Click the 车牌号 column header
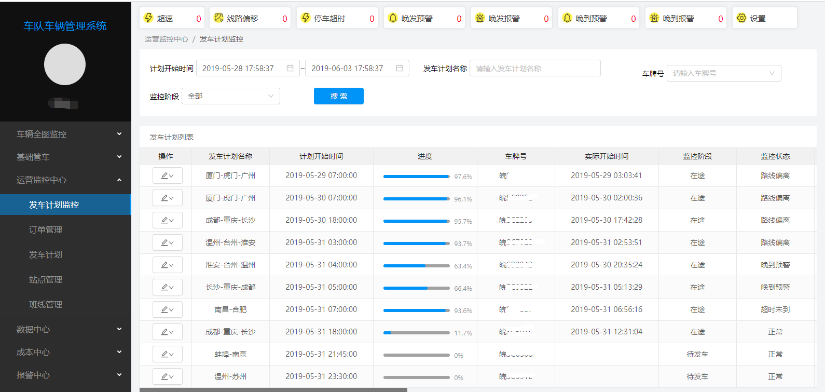The image size is (825, 392). 516,156
